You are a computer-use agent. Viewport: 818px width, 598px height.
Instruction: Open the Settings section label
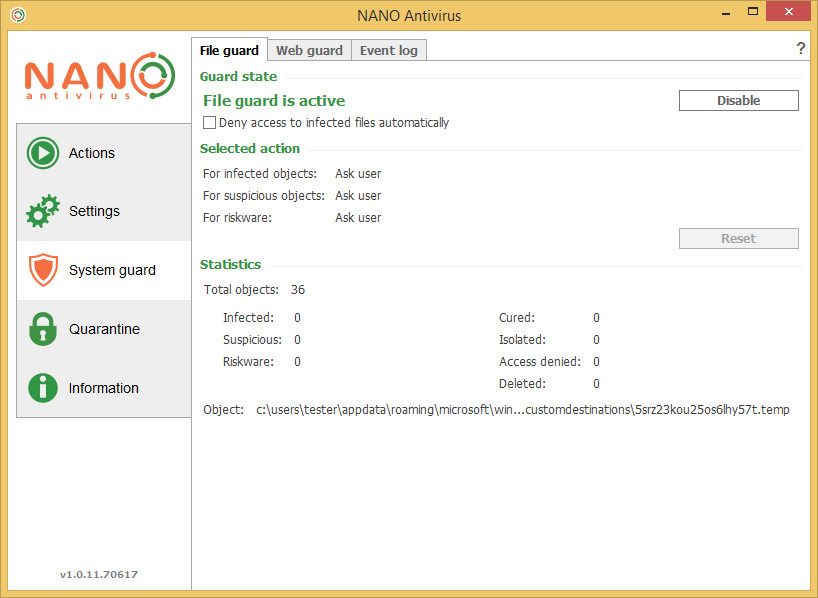[x=94, y=211]
